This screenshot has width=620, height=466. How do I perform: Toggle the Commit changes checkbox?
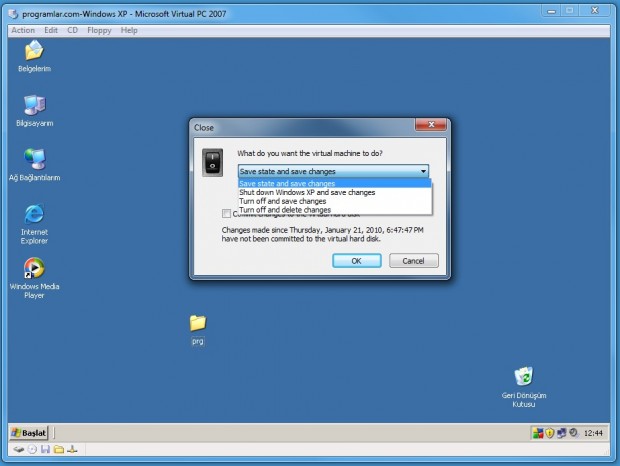[226, 214]
